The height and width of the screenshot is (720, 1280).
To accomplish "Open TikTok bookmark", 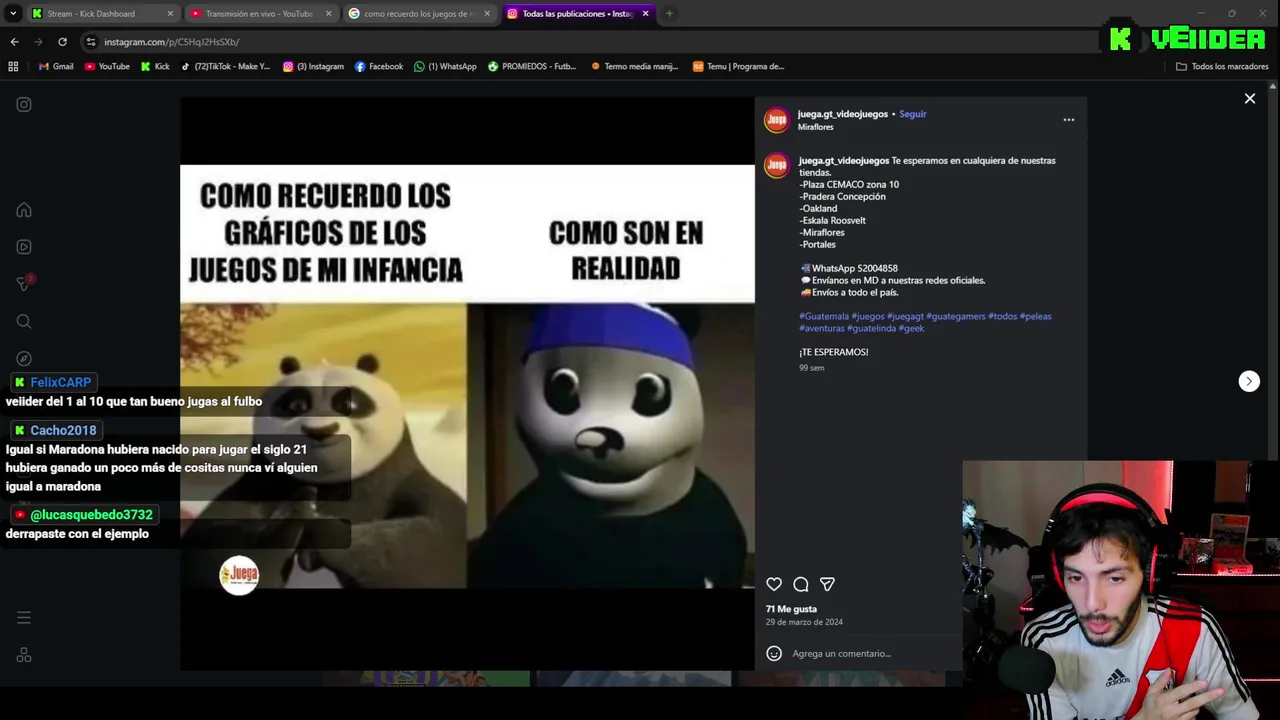I will click(x=225, y=66).
